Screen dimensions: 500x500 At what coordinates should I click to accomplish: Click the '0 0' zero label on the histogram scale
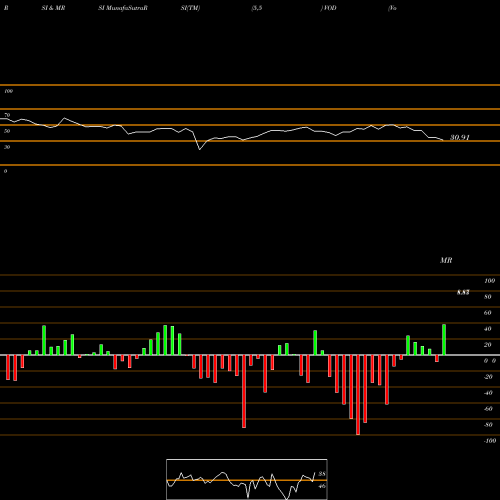(490, 361)
